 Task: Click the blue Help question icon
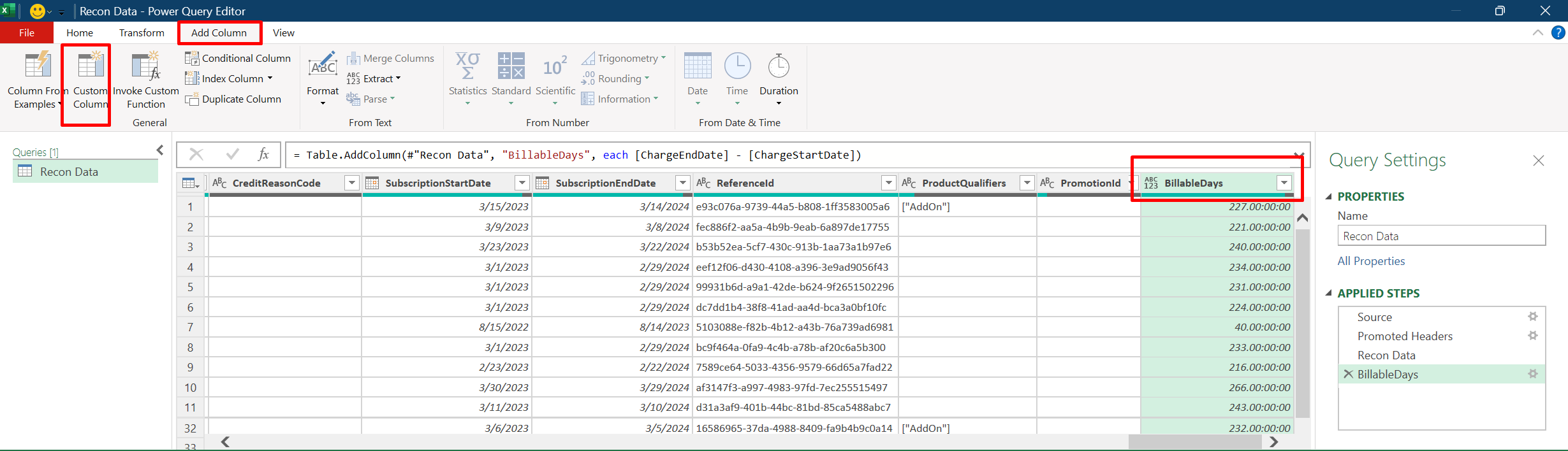pyautogui.click(x=1558, y=32)
